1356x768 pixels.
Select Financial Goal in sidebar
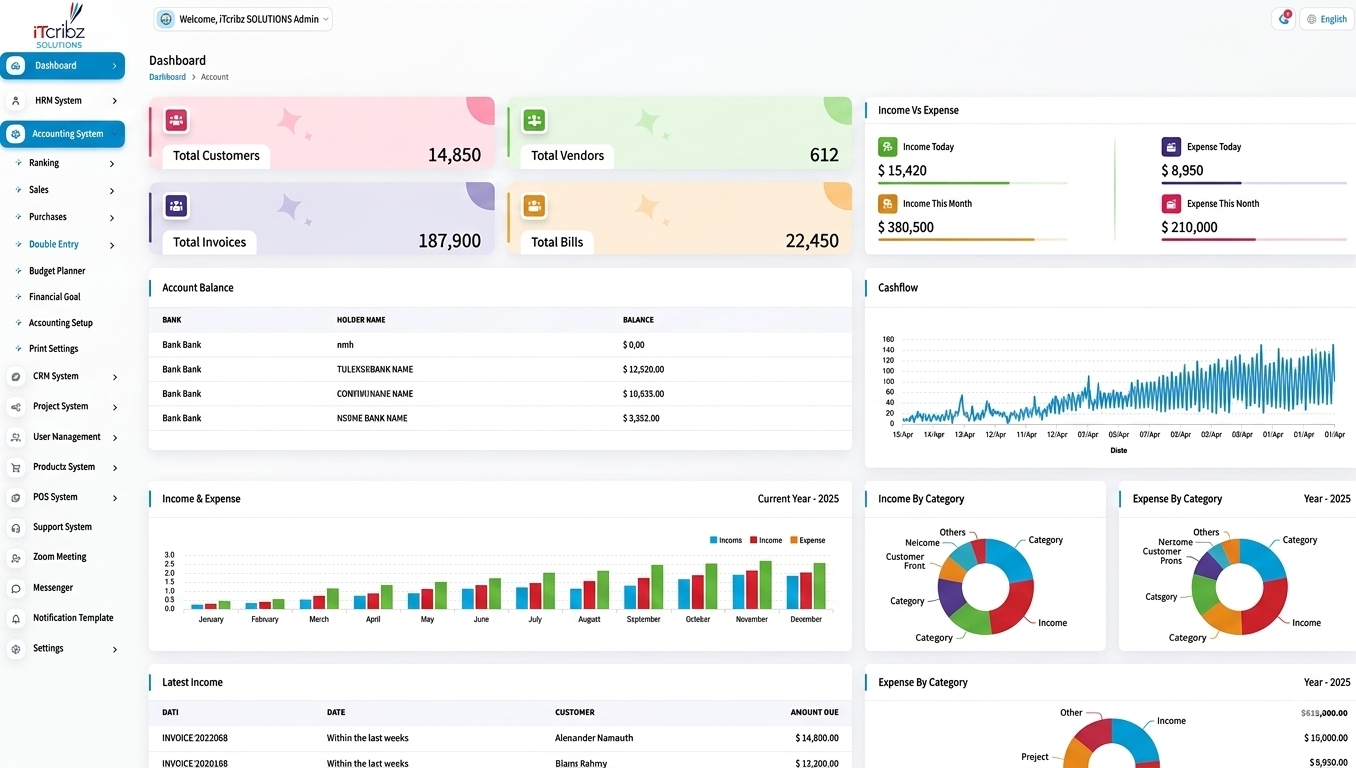[55, 297]
